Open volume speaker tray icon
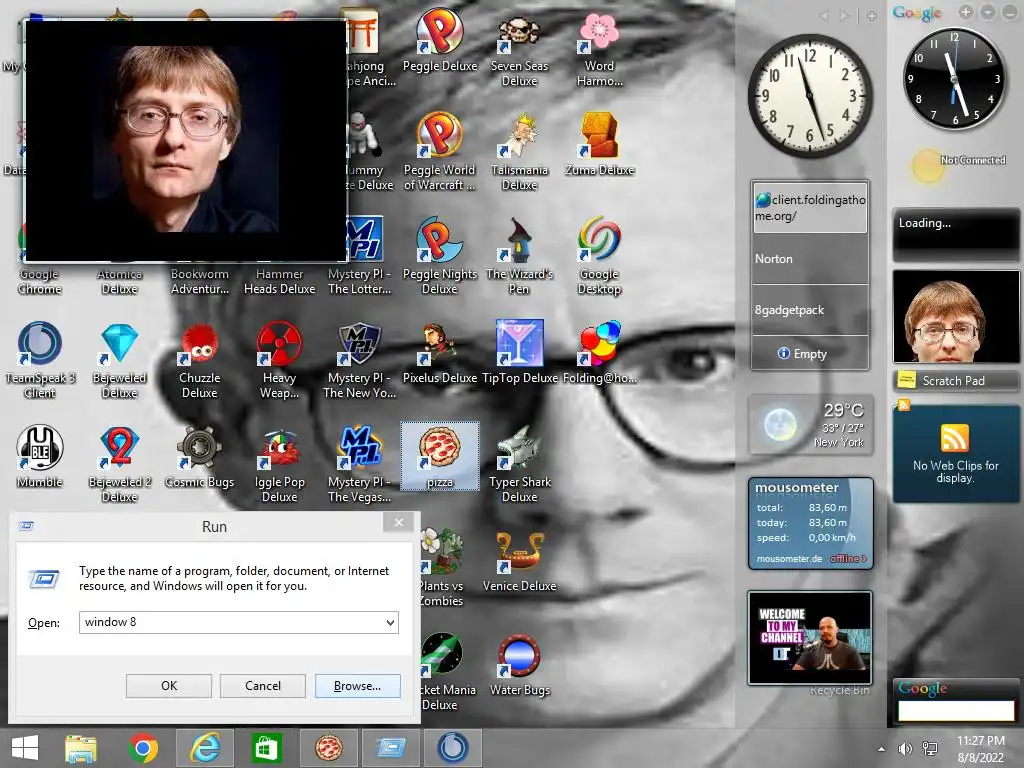The width and height of the screenshot is (1024, 768). 905,749
